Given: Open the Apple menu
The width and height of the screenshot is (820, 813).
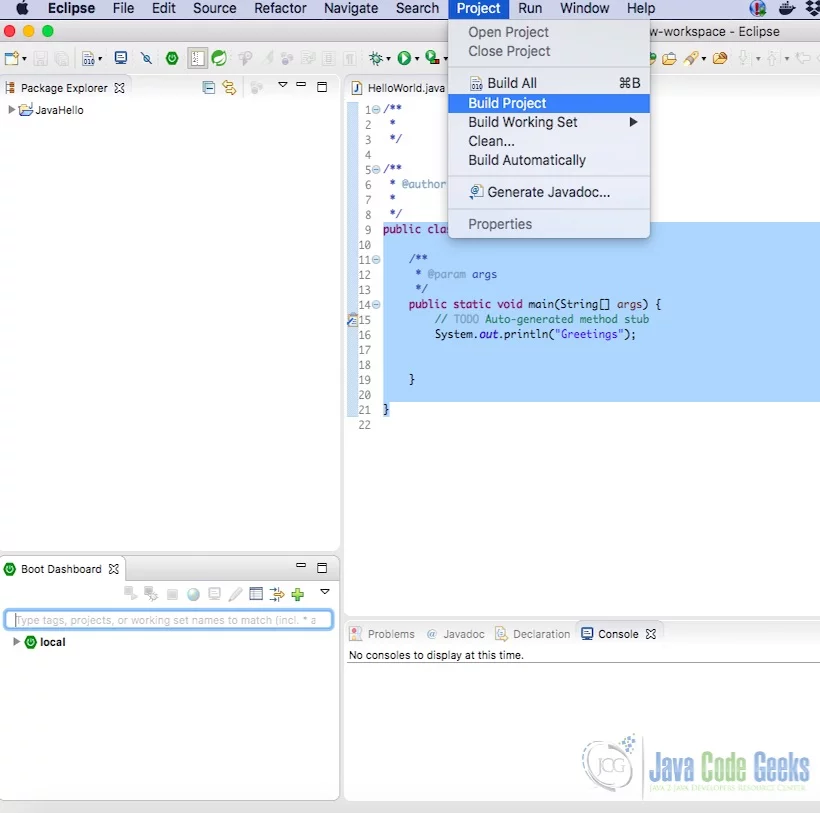Looking at the screenshot, I should coord(22,8).
